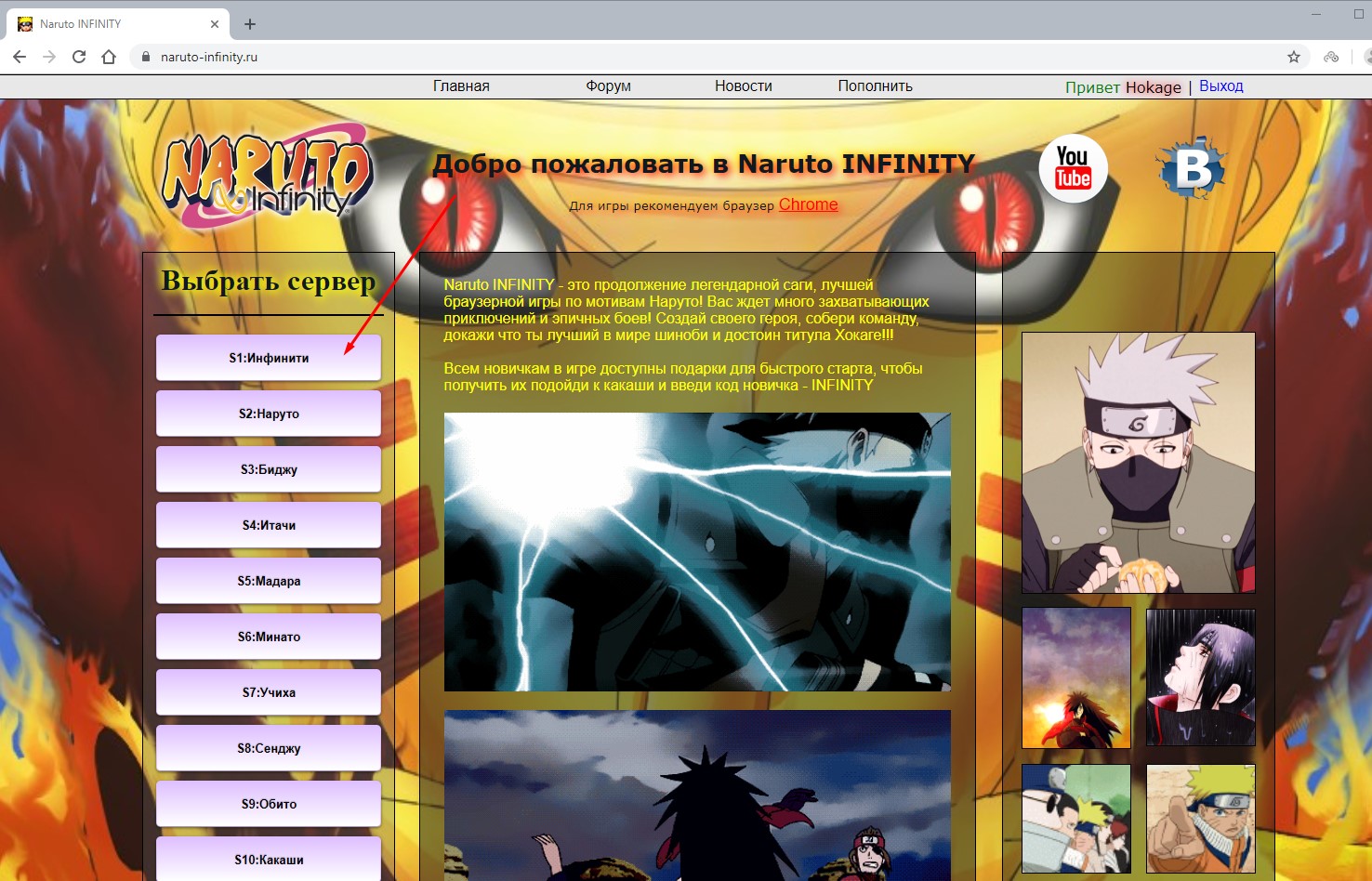Bookmark this page with star icon
Screen dimensions: 1372x881
coord(1294,57)
